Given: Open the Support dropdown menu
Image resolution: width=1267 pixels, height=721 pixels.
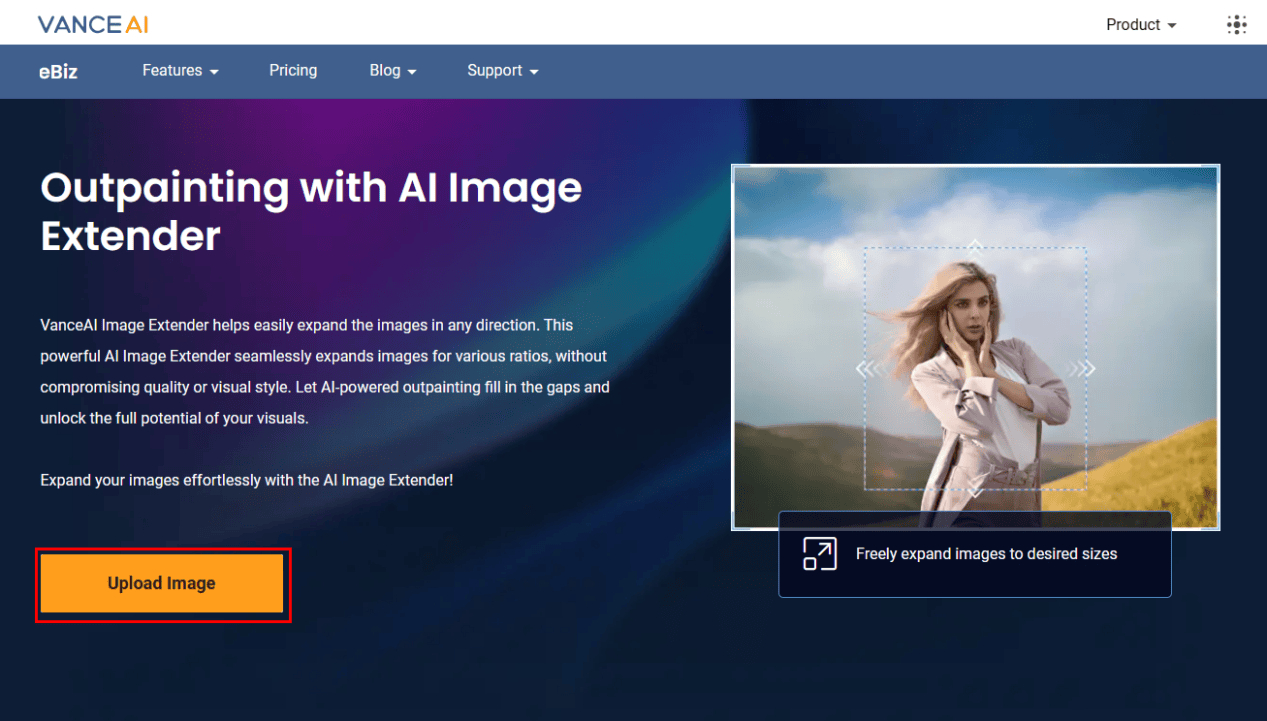Looking at the screenshot, I should point(502,71).
